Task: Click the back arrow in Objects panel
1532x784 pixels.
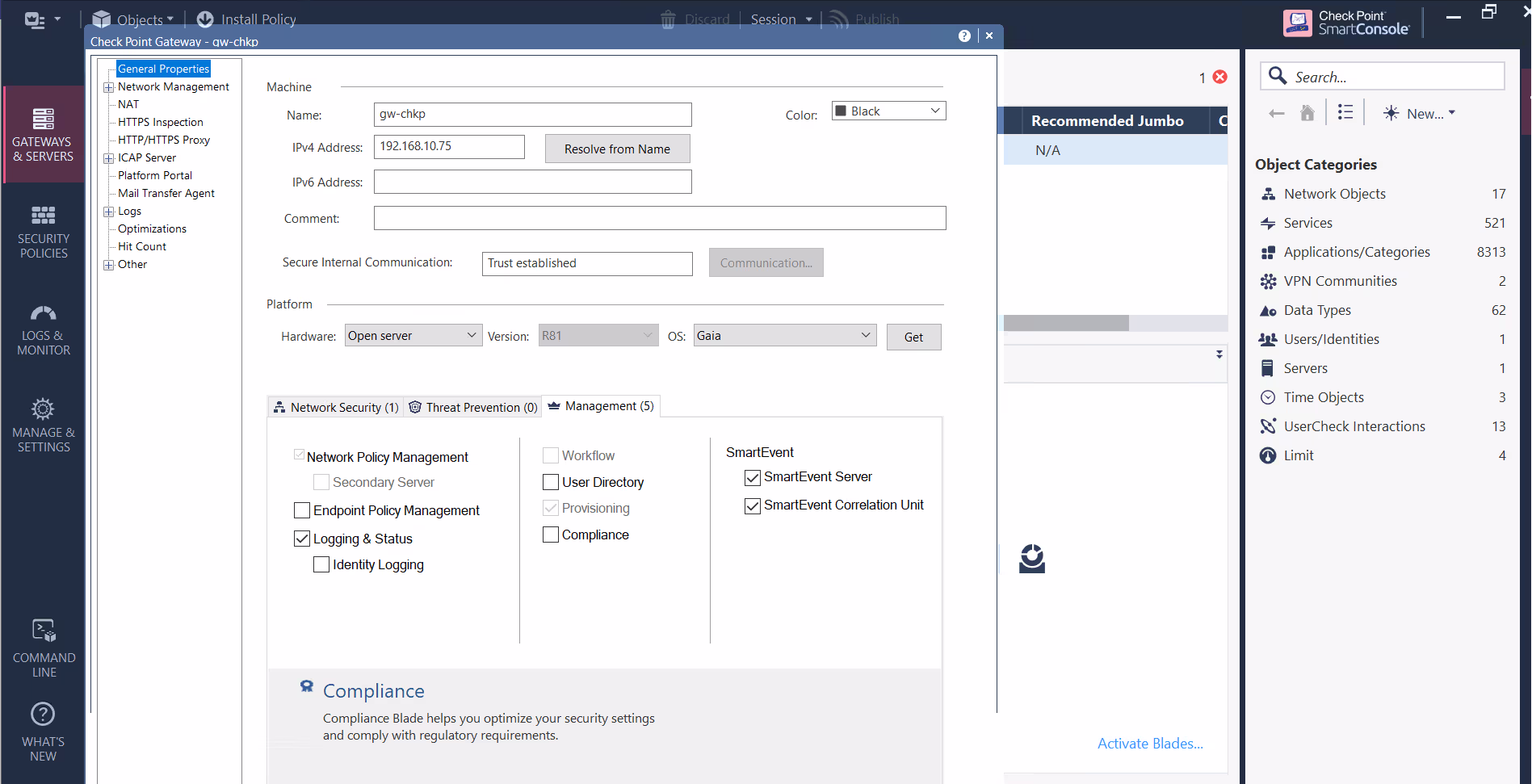Action: 1276,113
